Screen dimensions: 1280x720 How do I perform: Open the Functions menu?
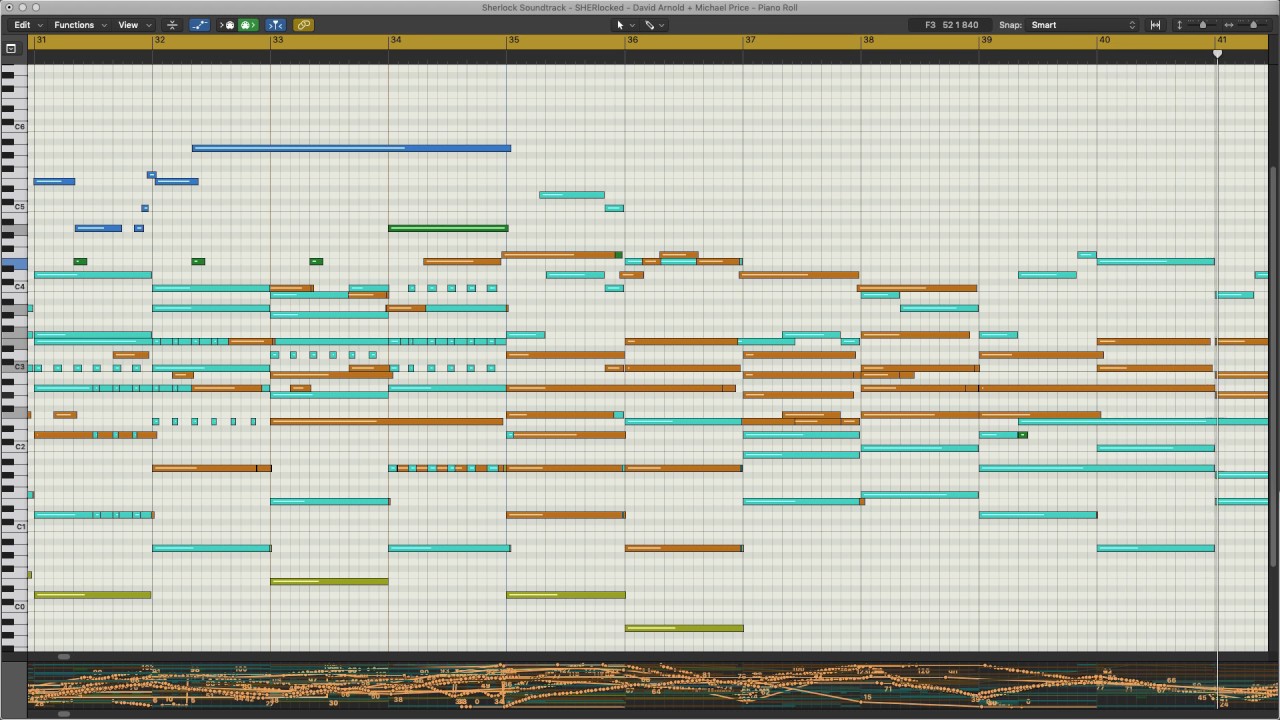tap(80, 25)
